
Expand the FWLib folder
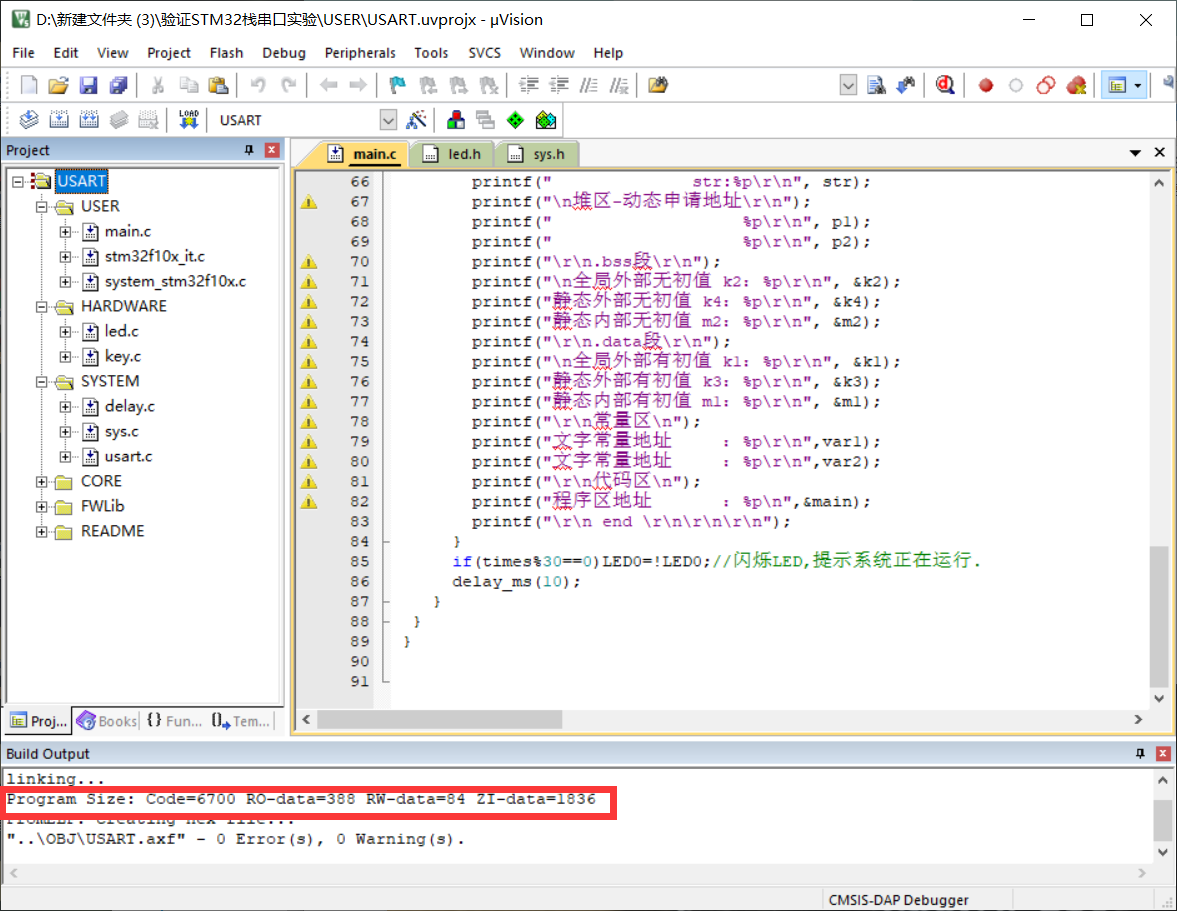coord(42,507)
